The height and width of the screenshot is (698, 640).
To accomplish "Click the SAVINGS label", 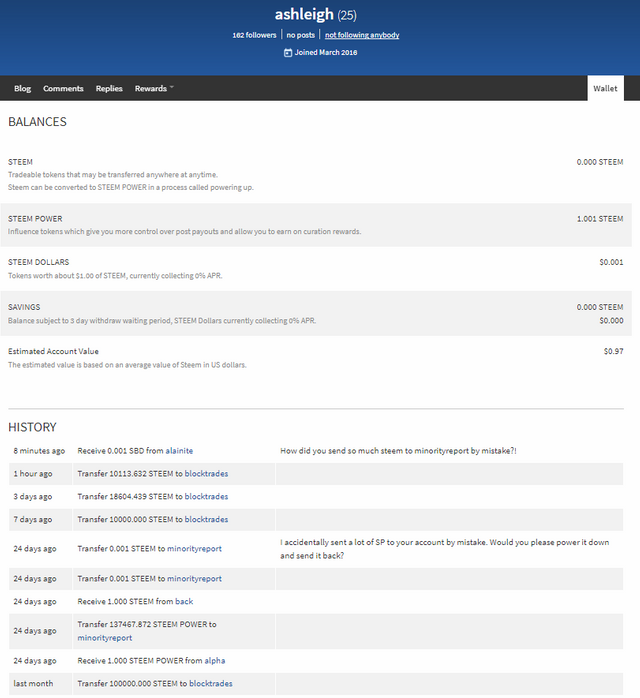I will click(x=24, y=307).
